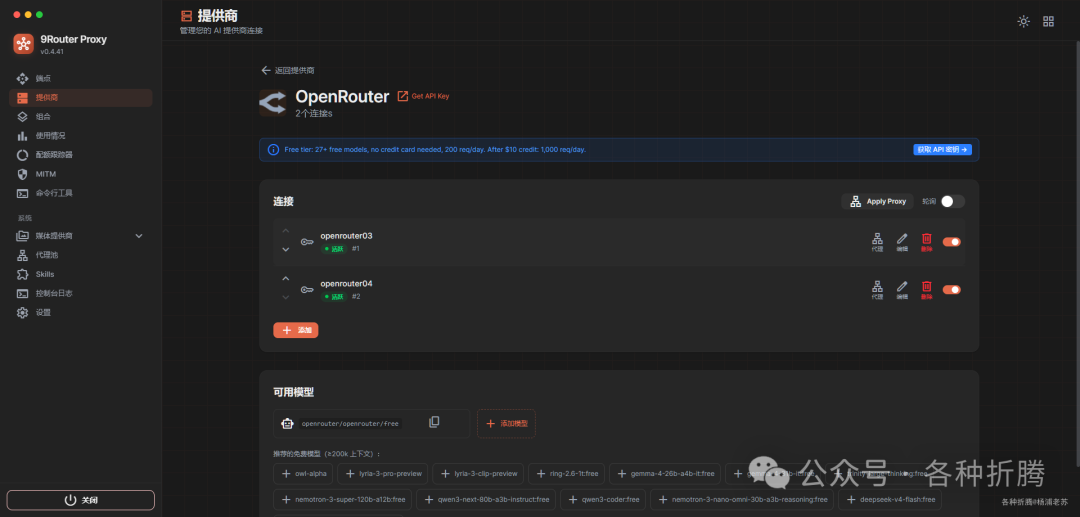
Task: Add the nemotron-3-nano-omni-30b-a3b-reasoning:free model
Action: (742, 499)
